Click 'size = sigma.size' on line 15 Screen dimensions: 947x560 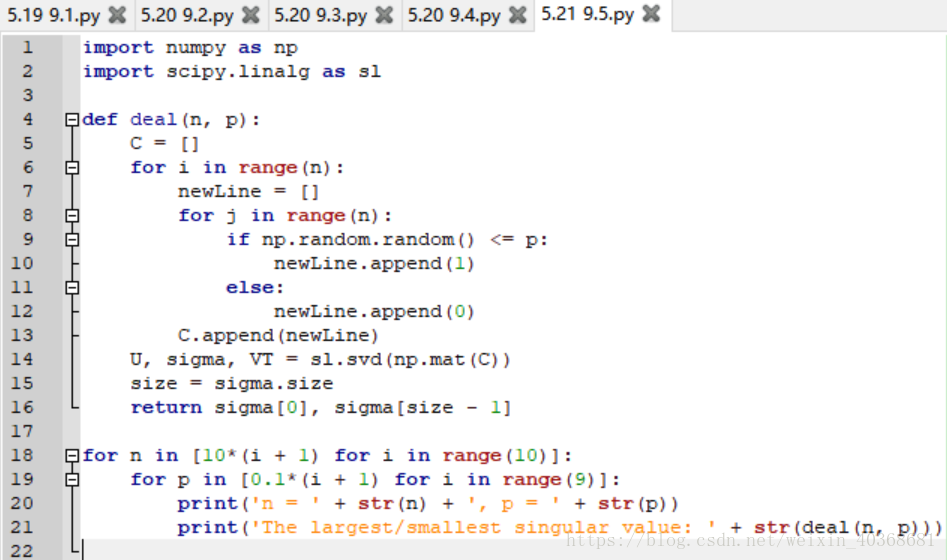tap(231, 384)
